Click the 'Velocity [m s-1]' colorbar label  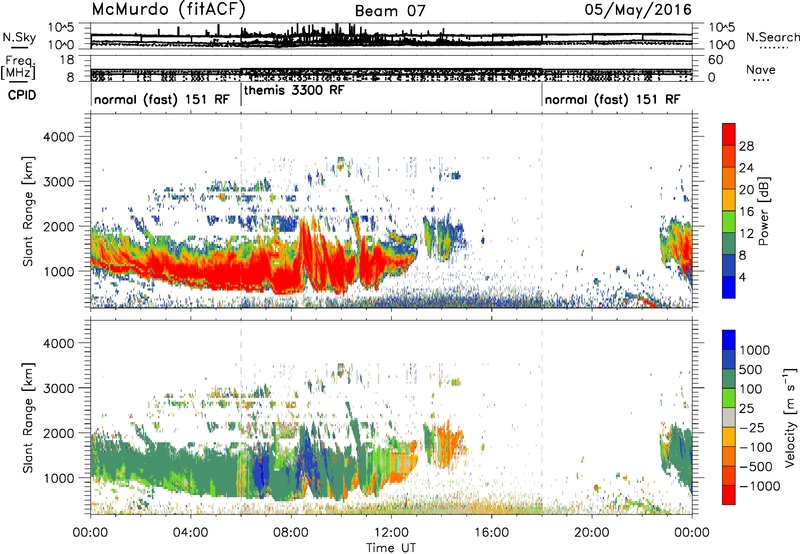(x=790, y=417)
